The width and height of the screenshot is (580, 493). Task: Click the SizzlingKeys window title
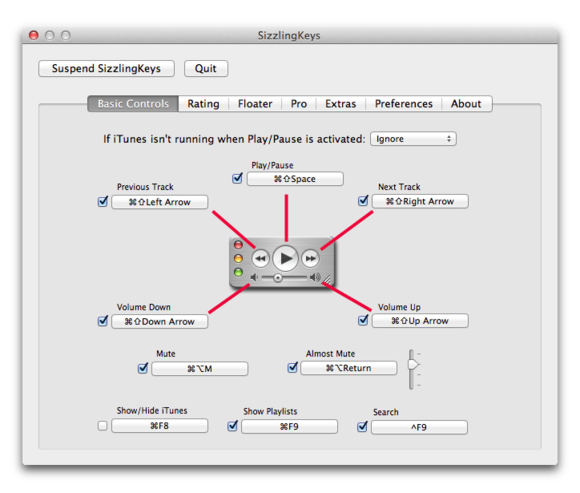(289, 36)
